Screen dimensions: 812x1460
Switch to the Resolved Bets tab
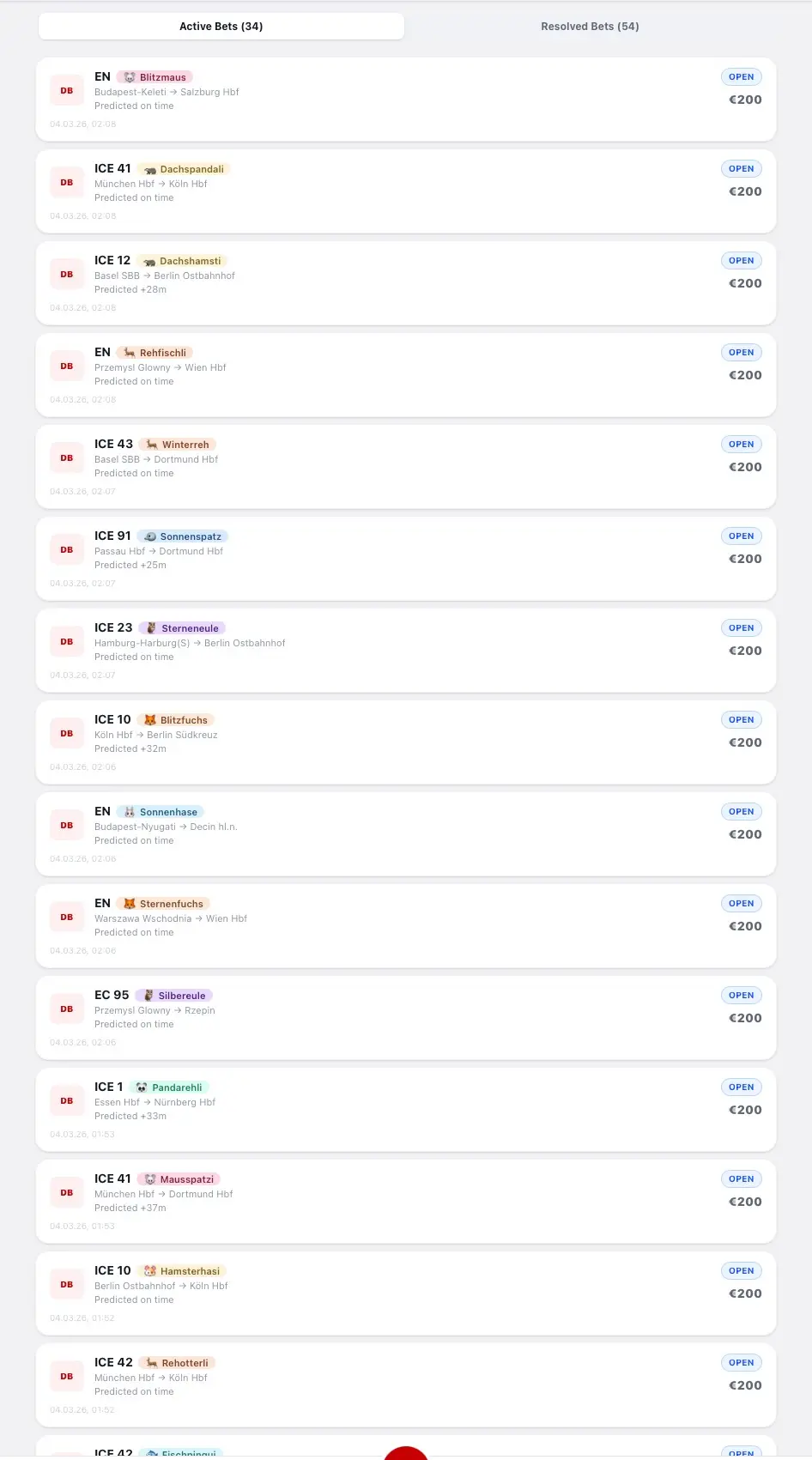590,27
